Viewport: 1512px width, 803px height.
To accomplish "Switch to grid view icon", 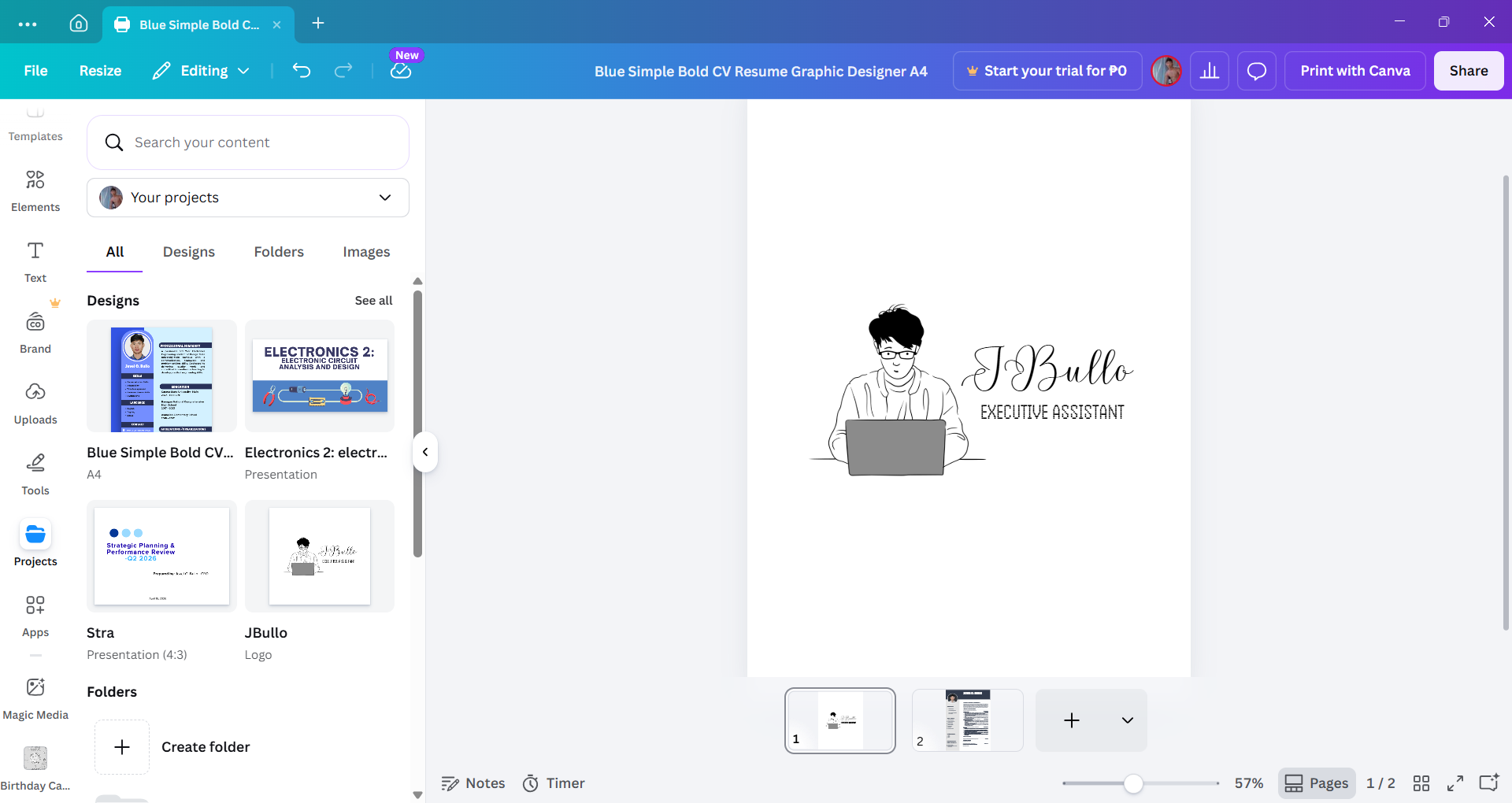I will (x=1421, y=783).
